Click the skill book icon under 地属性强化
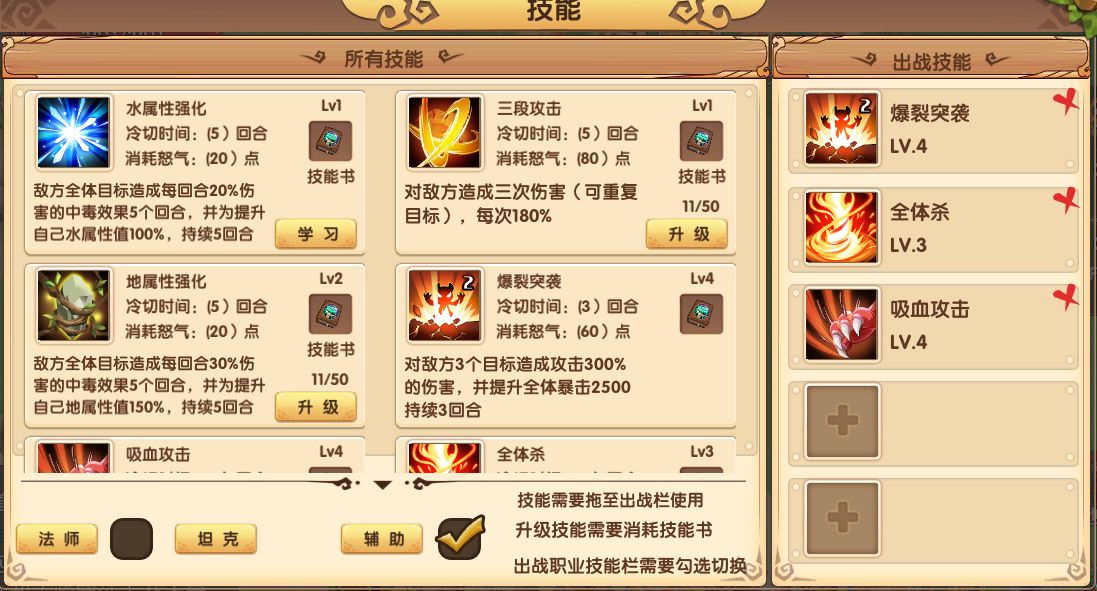 pos(330,313)
